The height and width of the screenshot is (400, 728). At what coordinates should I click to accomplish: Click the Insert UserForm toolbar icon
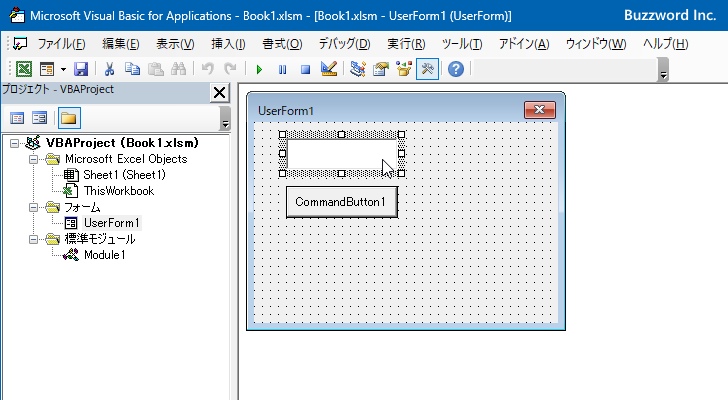pyautogui.click(x=47, y=69)
